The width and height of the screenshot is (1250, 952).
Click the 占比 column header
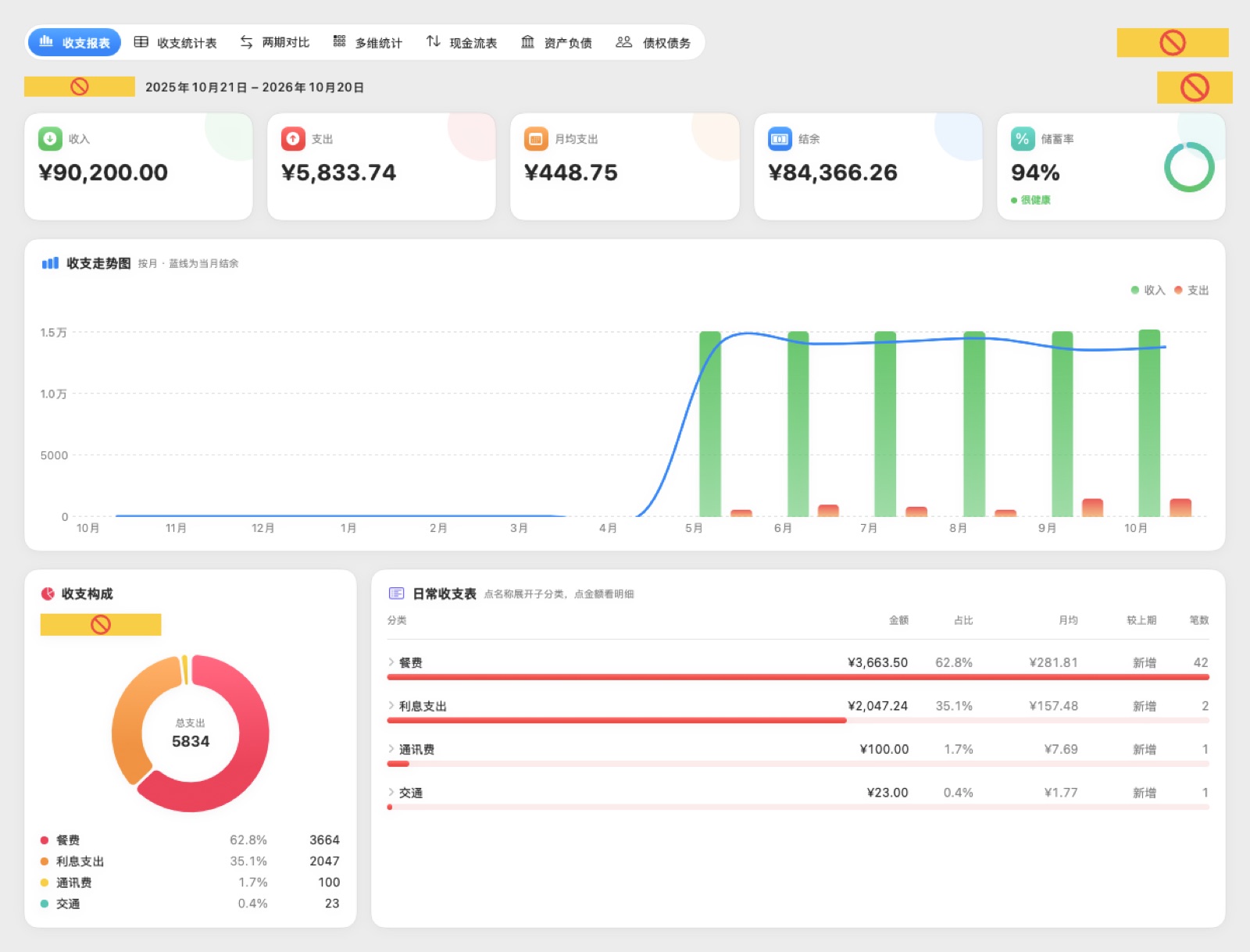[963, 620]
